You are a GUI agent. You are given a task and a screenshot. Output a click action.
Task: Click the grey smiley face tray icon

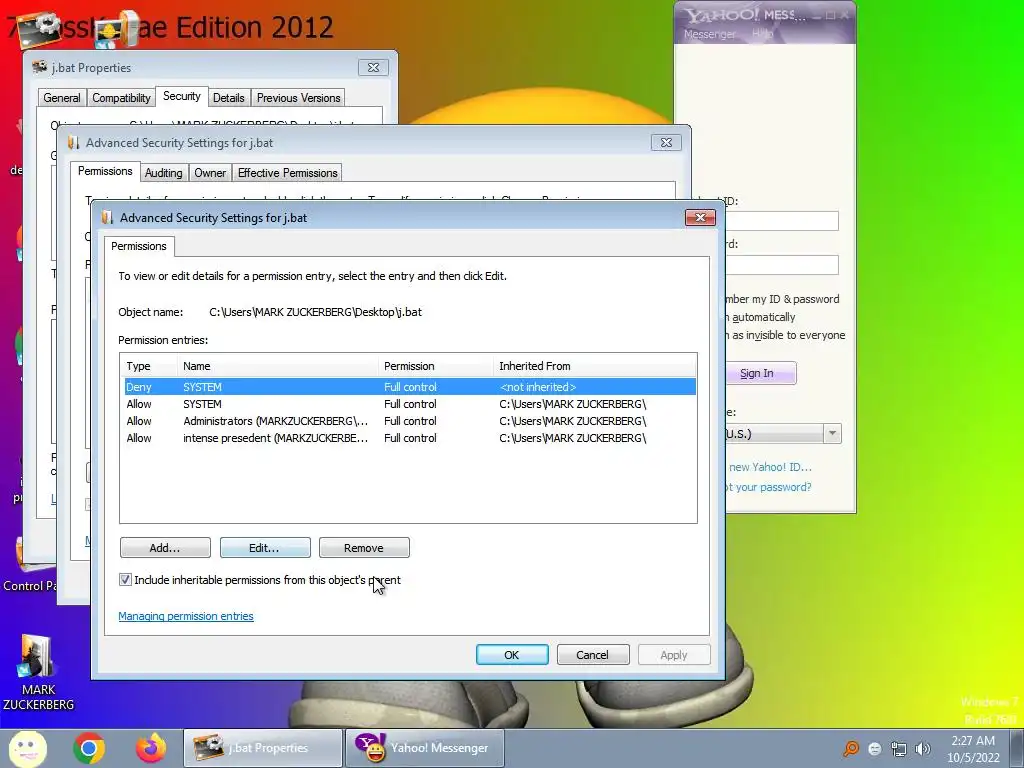[x=875, y=749]
